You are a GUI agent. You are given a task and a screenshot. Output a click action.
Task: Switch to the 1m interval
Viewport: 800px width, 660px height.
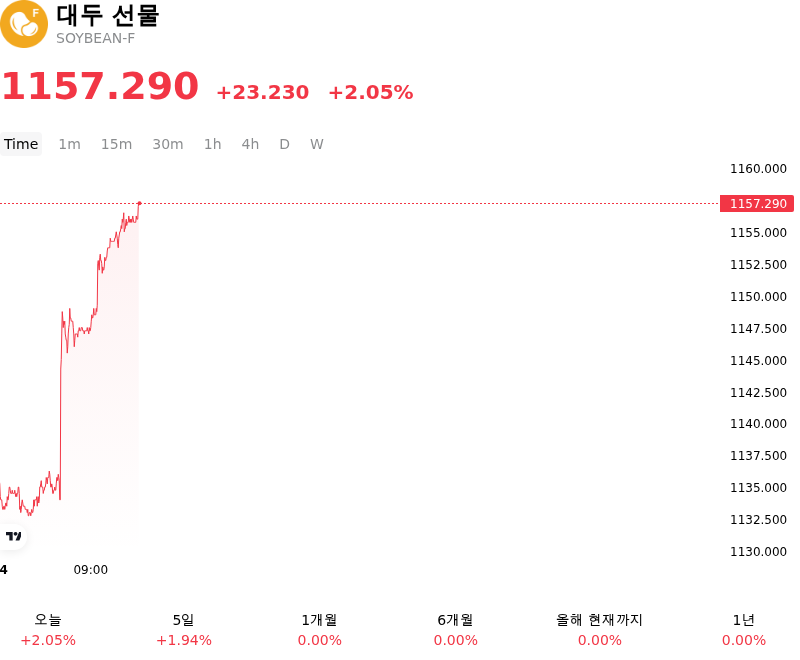tap(69, 144)
